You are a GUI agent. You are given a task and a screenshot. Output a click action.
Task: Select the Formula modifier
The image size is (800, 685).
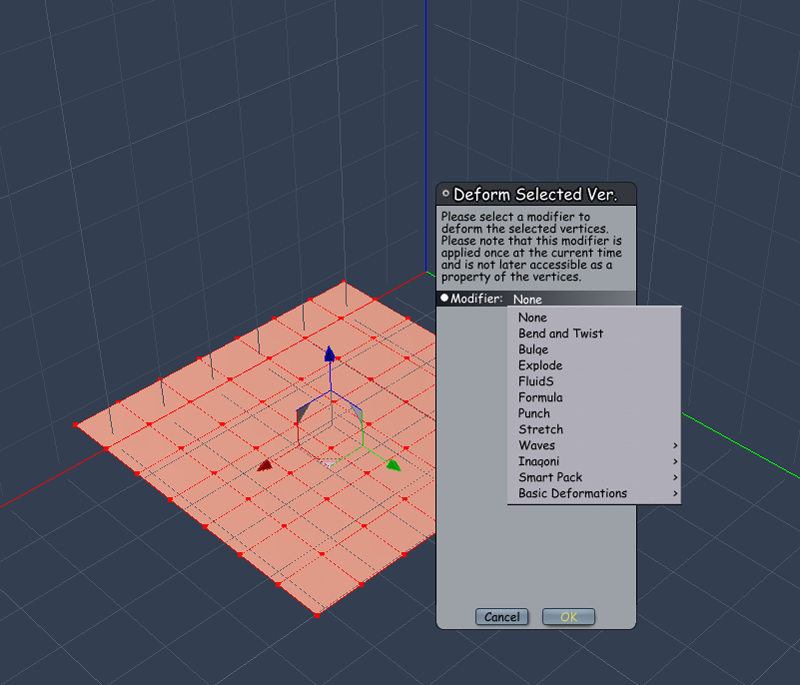(x=594, y=397)
